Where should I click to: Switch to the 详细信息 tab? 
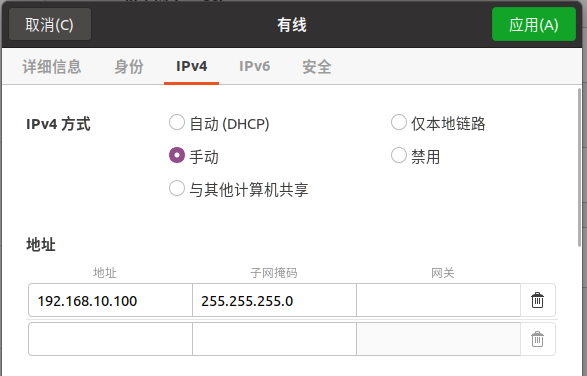(x=52, y=67)
